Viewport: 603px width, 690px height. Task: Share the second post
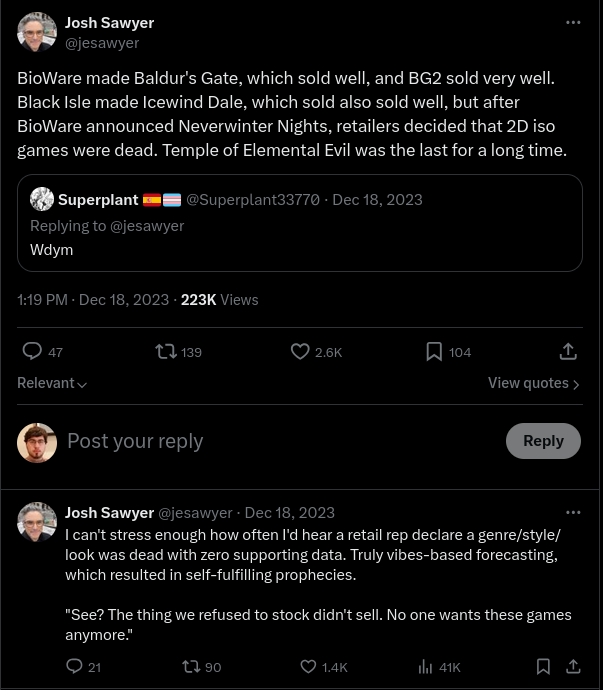point(573,666)
